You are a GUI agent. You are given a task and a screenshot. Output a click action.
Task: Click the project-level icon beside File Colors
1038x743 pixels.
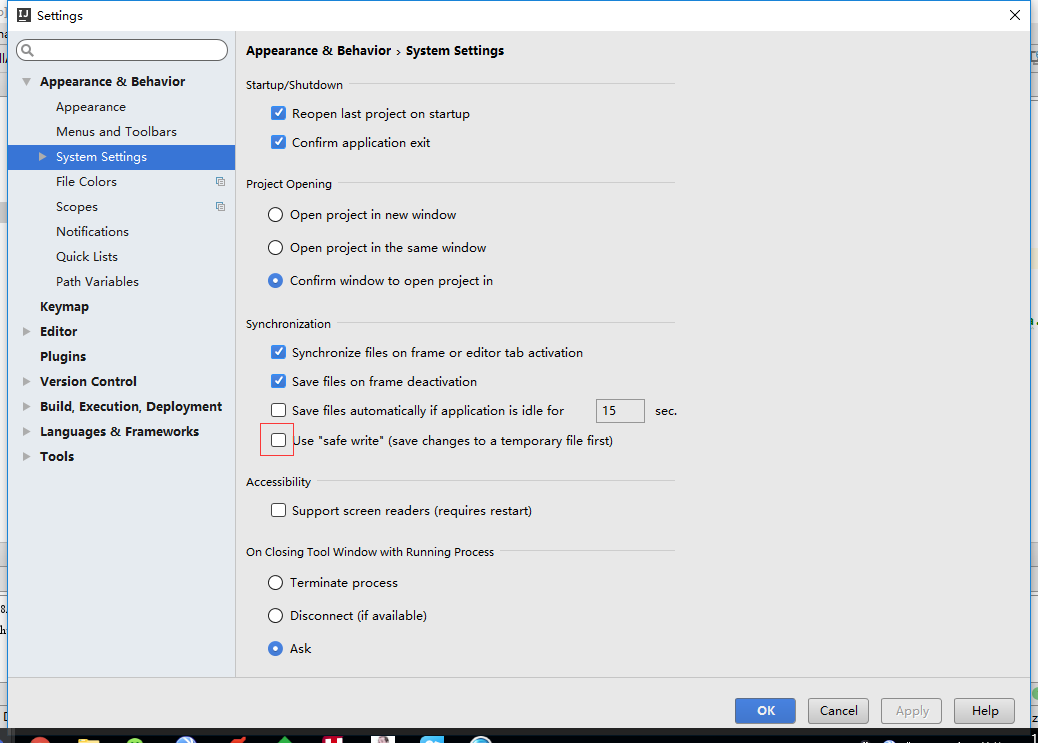coord(220,182)
